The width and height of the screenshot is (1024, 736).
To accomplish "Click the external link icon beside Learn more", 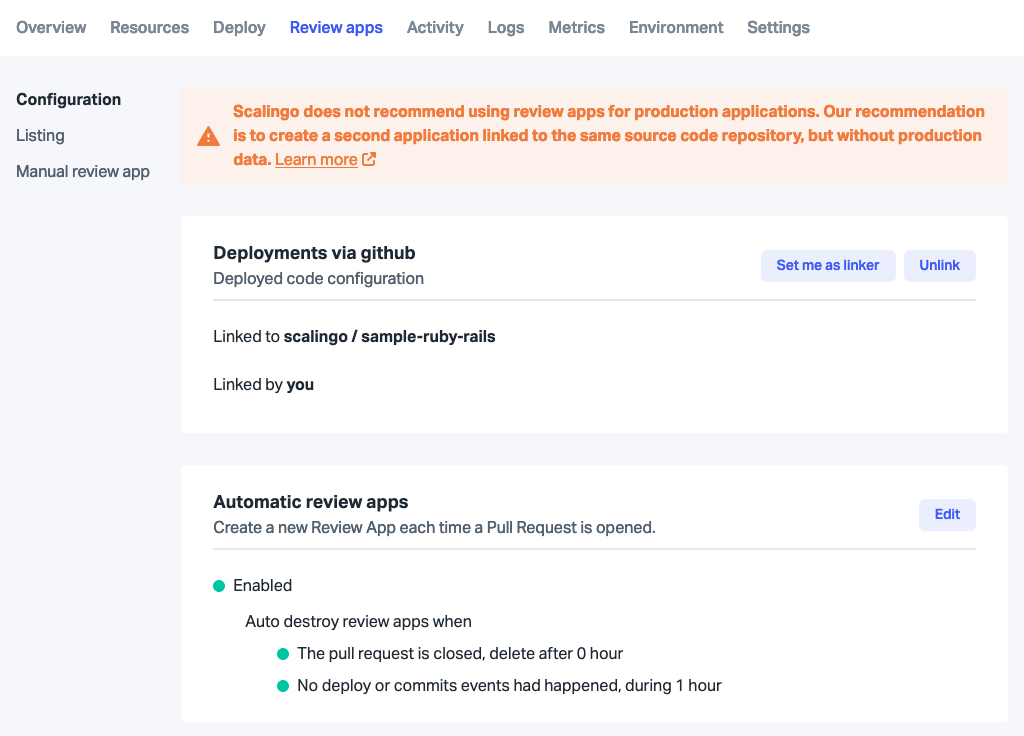I will coord(369,159).
